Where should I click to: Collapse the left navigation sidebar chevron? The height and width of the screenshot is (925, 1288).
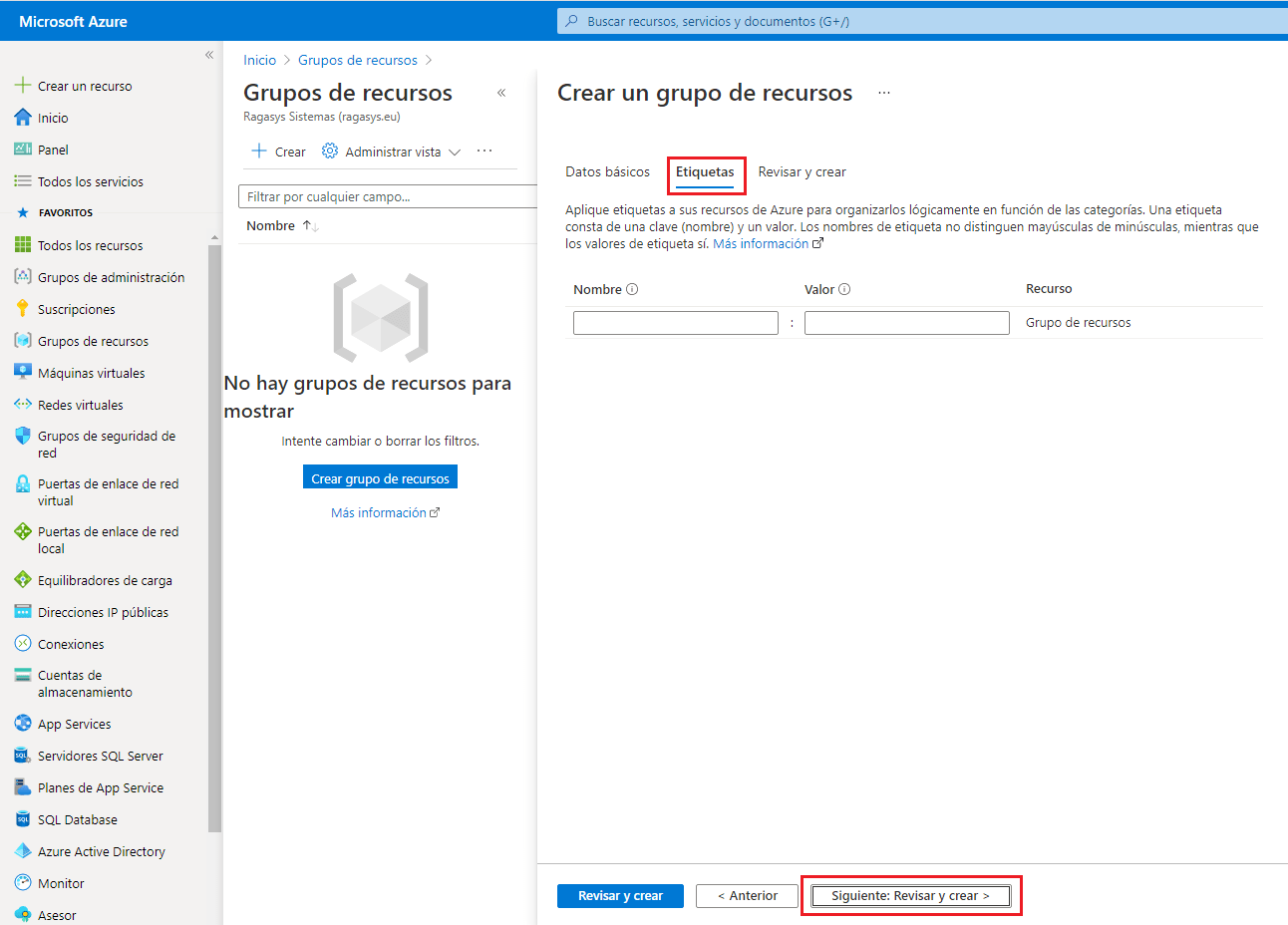[209, 55]
